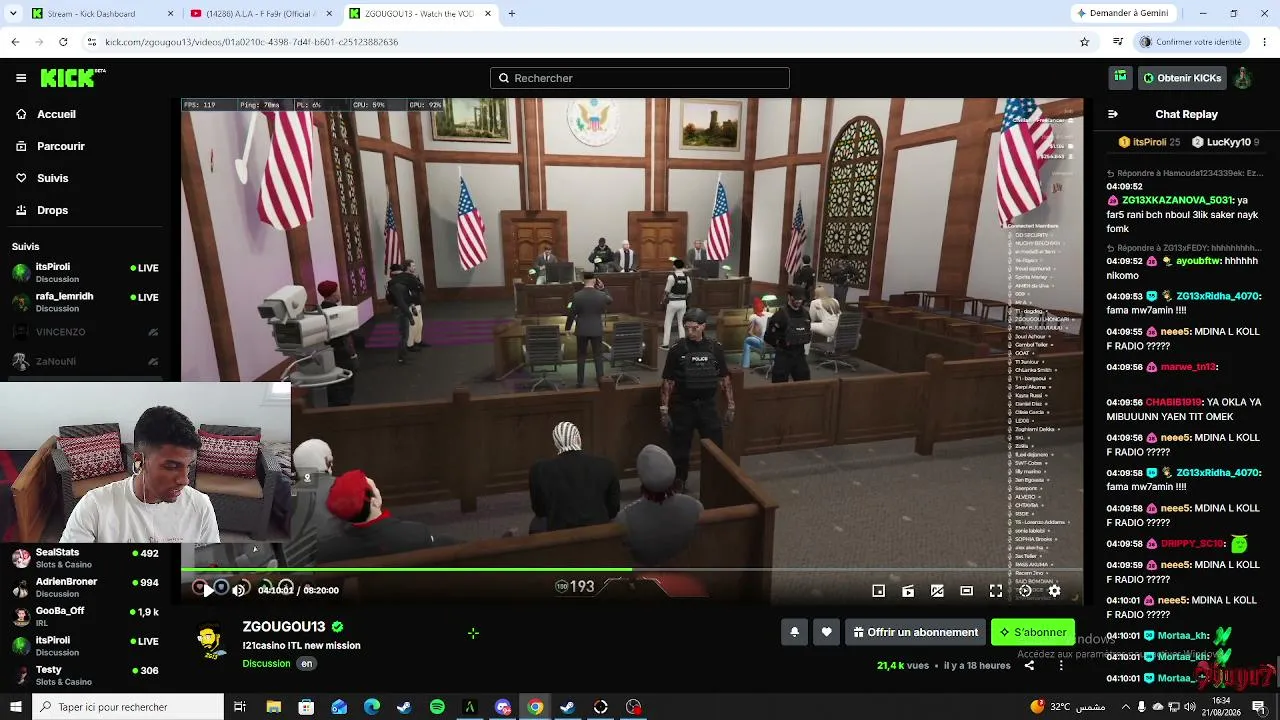Viewport: 1280px width, 720px height.
Task: Click the 'en' language tag
Action: tap(307, 664)
